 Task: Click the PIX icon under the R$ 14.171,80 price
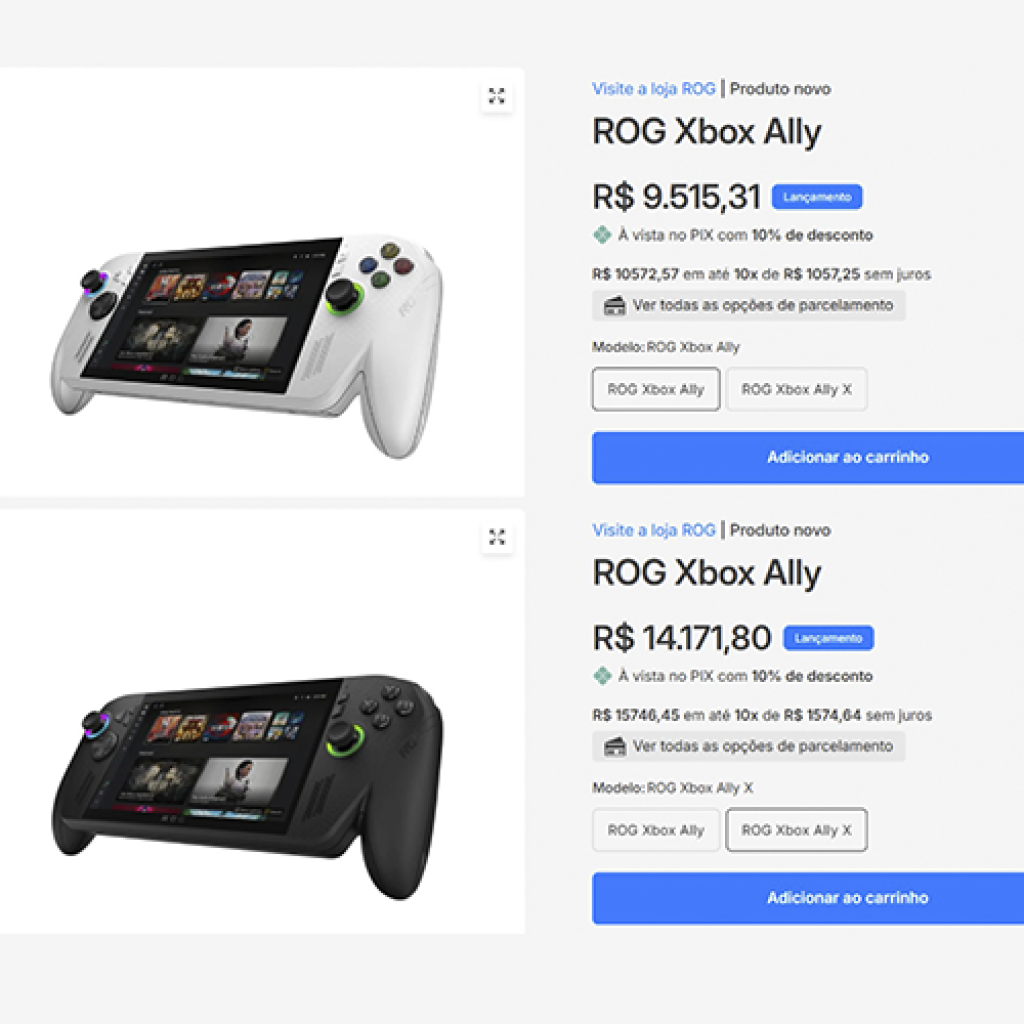click(601, 676)
